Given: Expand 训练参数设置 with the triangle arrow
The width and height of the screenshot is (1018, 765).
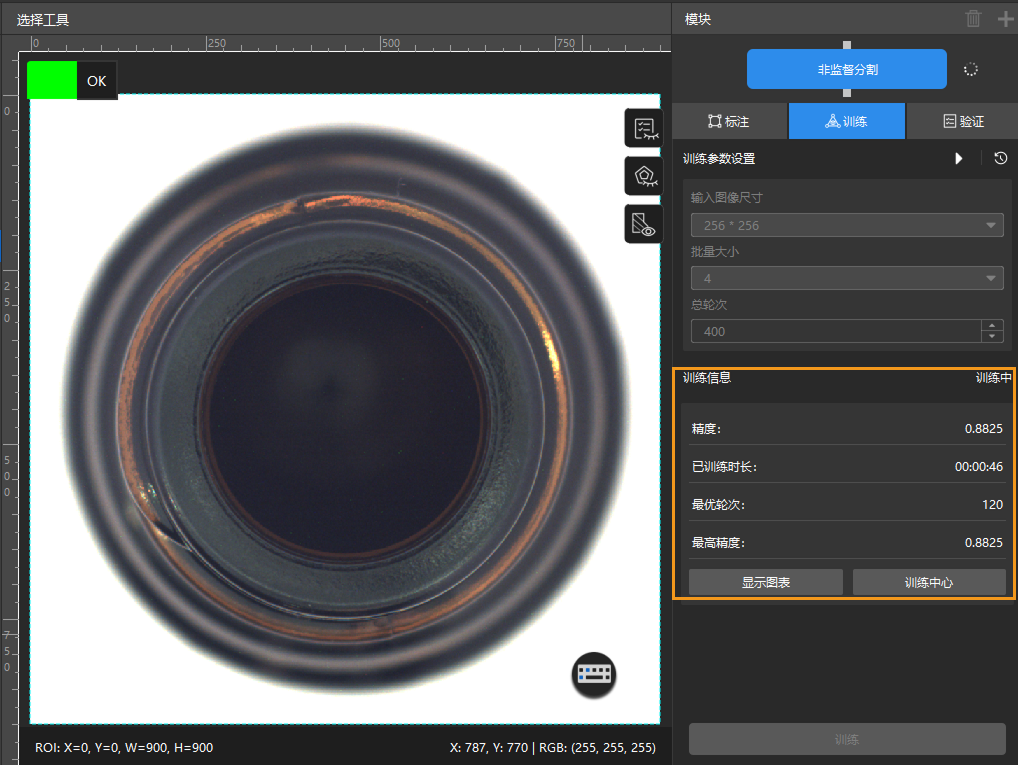Looking at the screenshot, I should [958, 158].
